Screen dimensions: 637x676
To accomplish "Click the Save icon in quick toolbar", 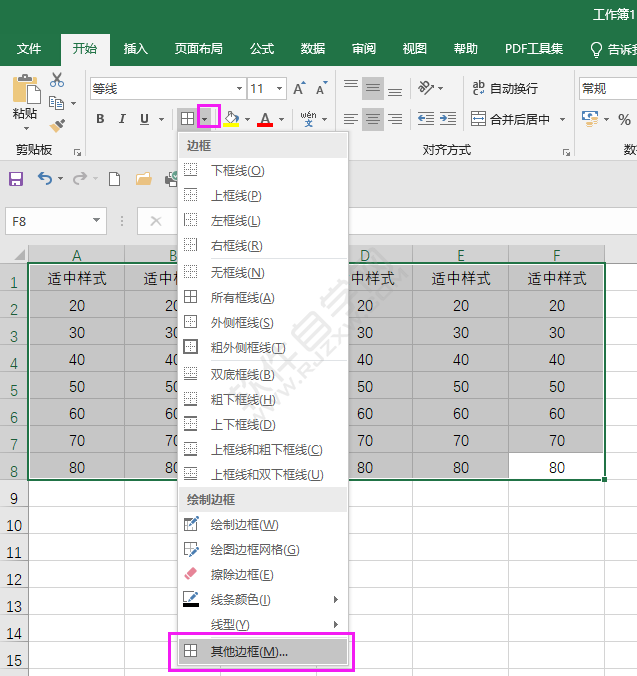I will point(16,178).
